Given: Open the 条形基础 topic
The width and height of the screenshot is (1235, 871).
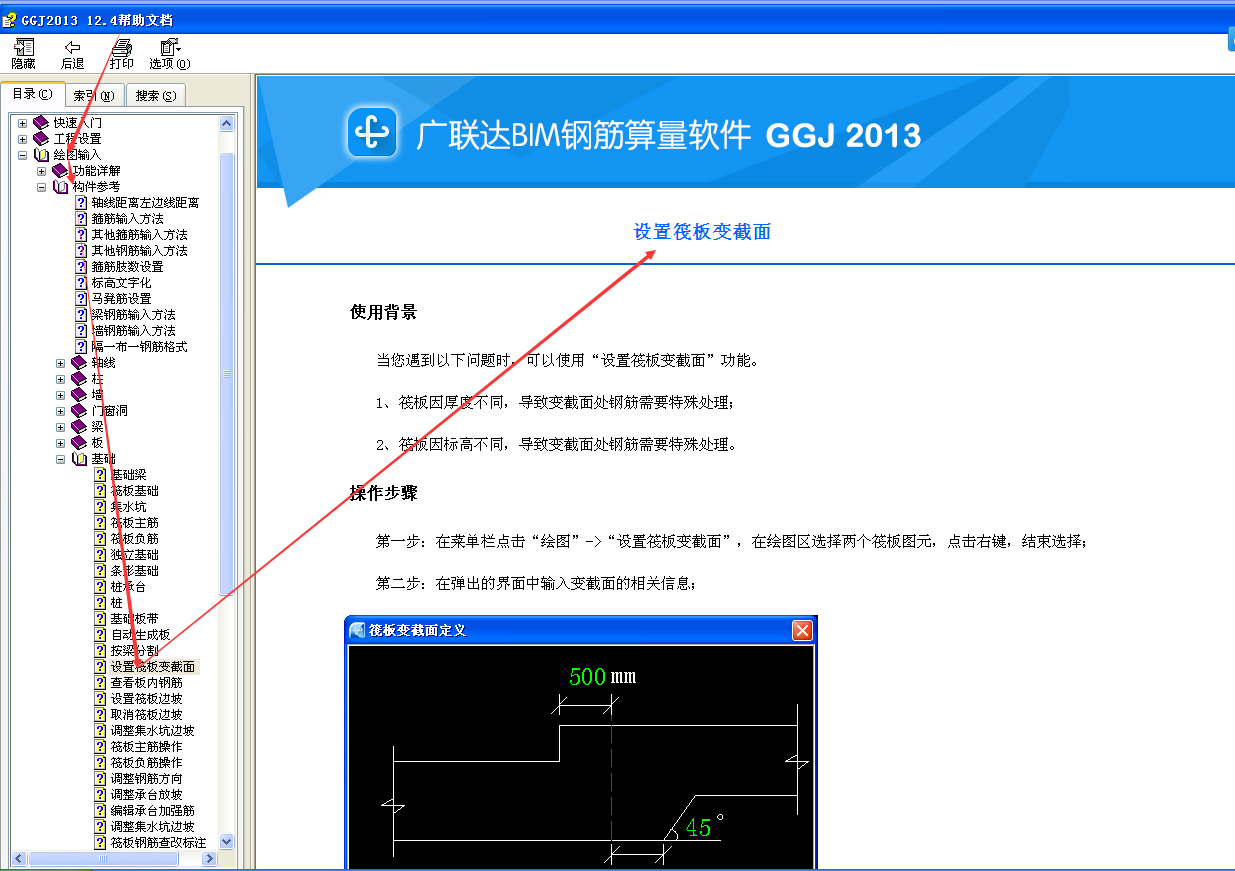Looking at the screenshot, I should [134, 571].
